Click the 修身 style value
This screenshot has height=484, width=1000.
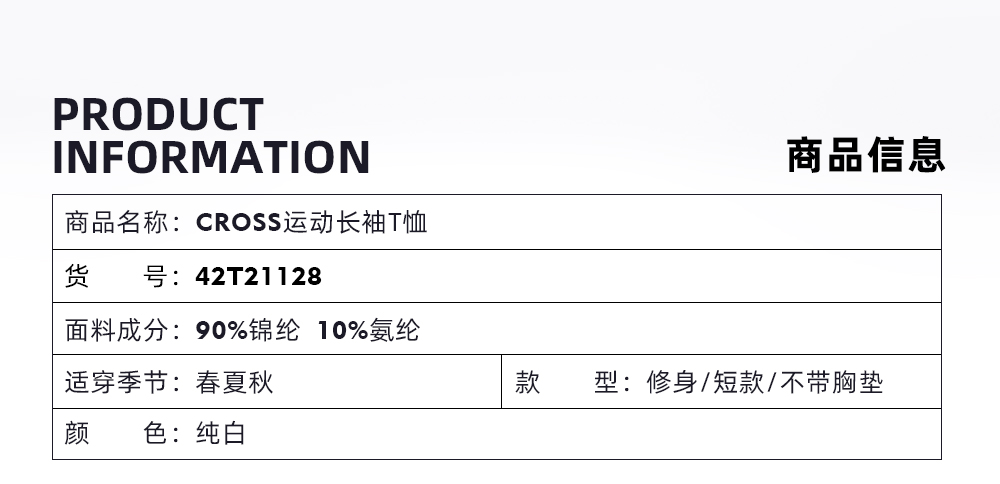click(672, 382)
